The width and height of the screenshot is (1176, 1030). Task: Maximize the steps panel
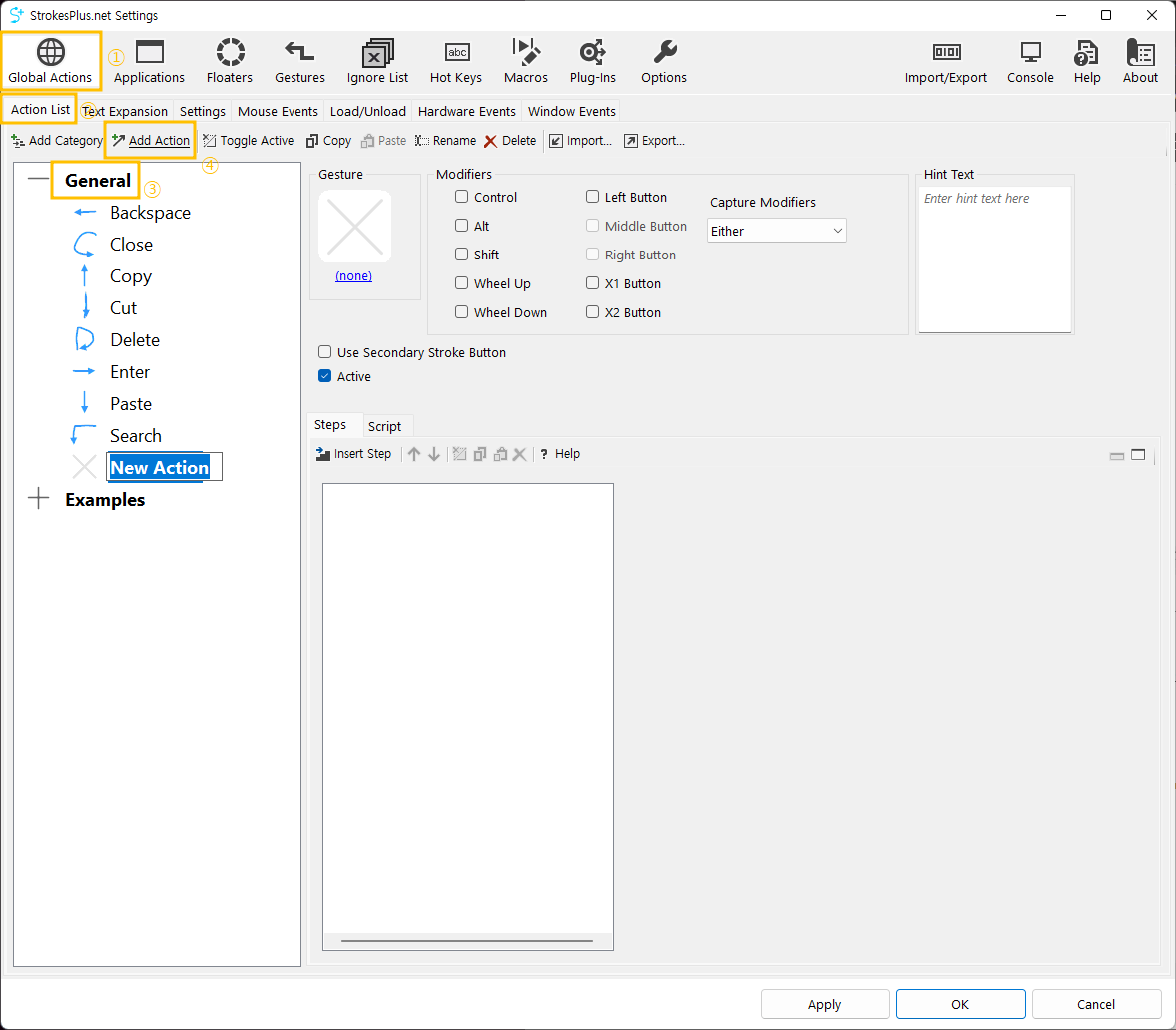[x=1138, y=455]
